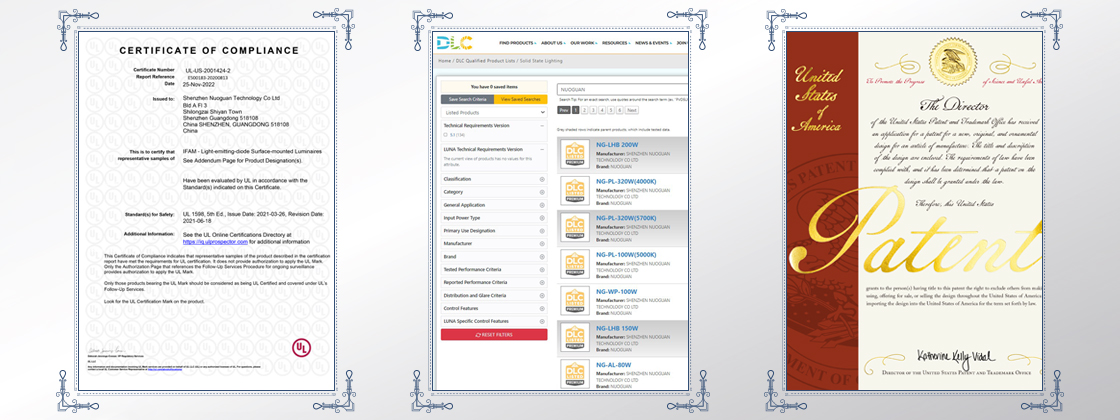Collapse the LUNA Technical Requirements Version section

542,149
